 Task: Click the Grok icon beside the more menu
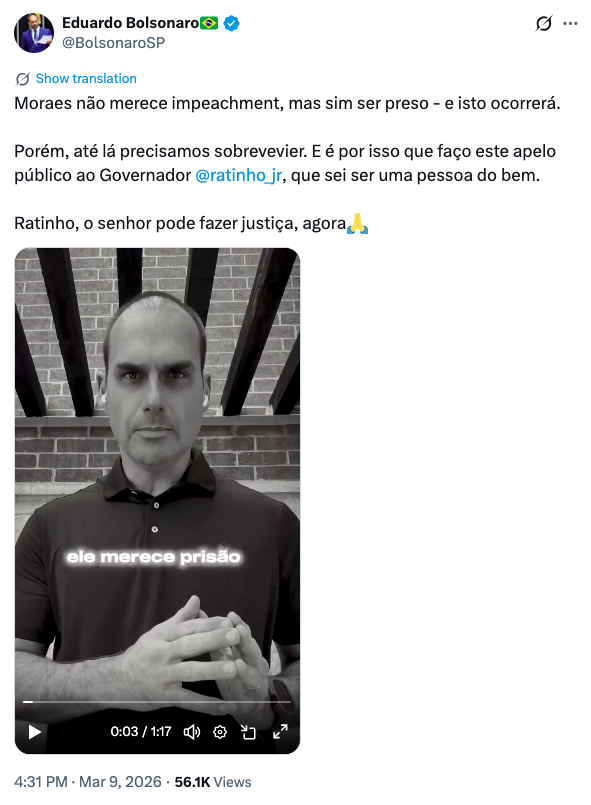click(x=544, y=24)
